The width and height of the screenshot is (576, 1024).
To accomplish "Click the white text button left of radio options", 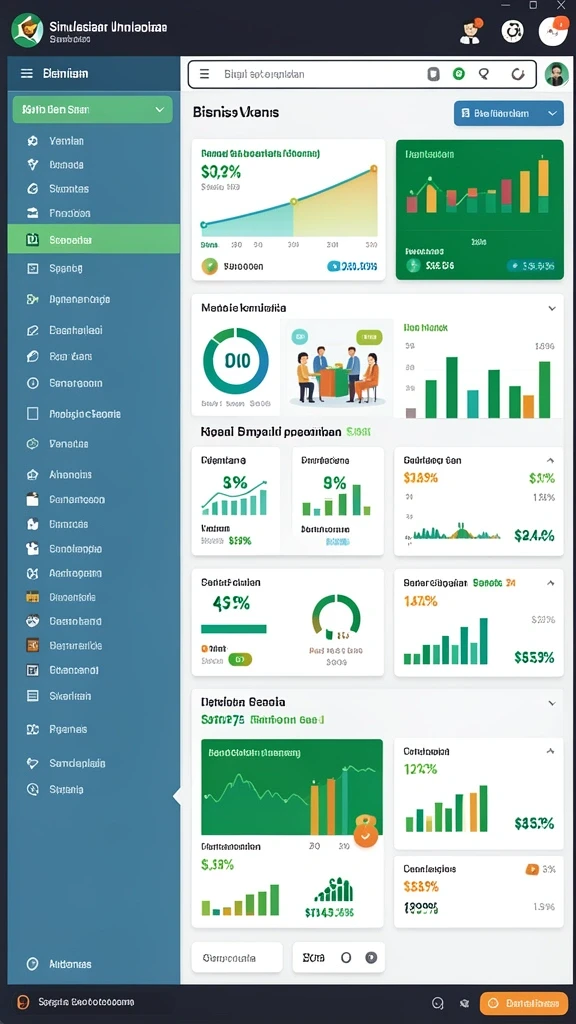I will coord(237,958).
